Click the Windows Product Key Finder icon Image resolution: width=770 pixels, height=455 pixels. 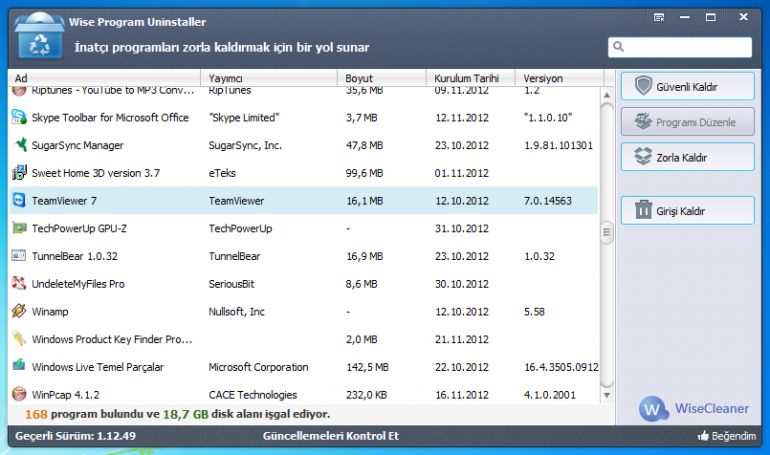pos(19,339)
